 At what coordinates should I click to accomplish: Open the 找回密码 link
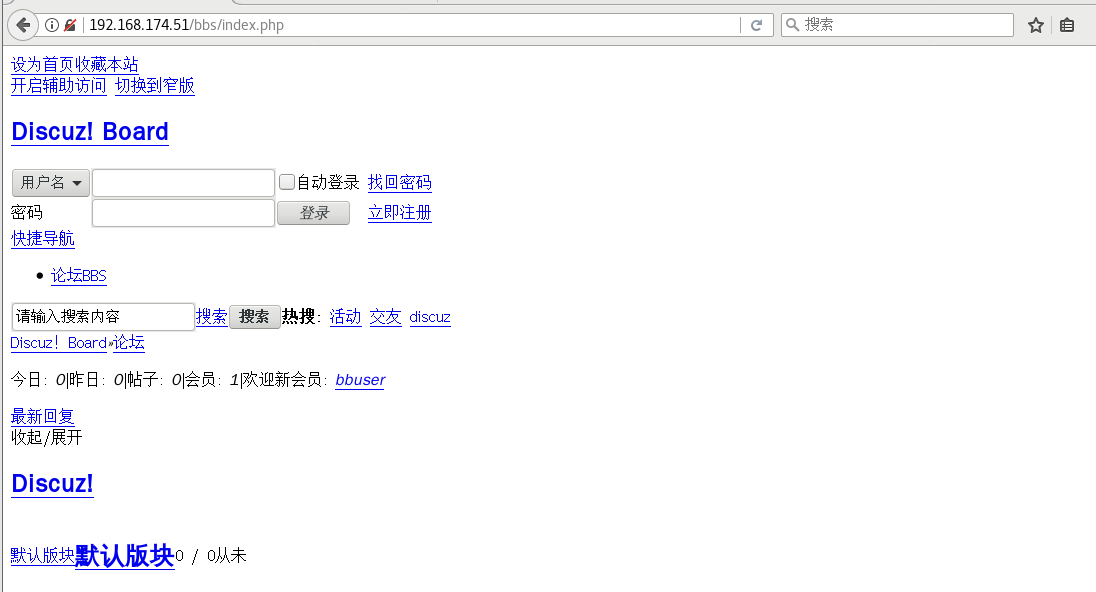coord(400,182)
